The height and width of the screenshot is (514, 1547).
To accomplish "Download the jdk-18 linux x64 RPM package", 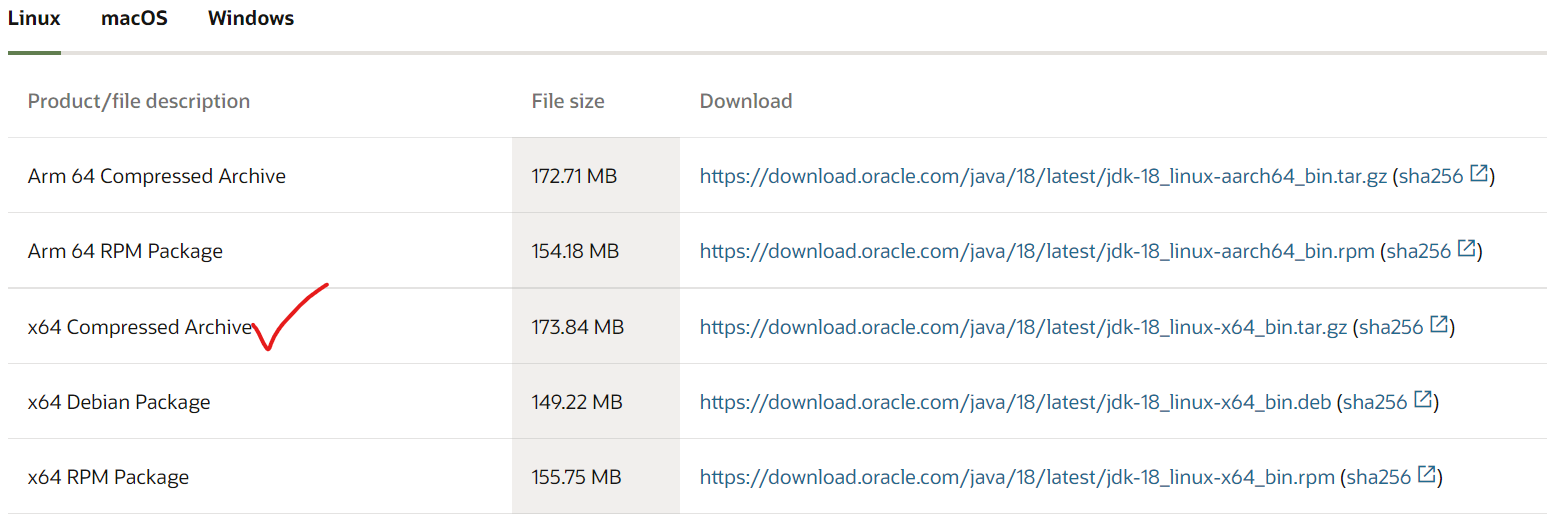I will pos(1017,477).
